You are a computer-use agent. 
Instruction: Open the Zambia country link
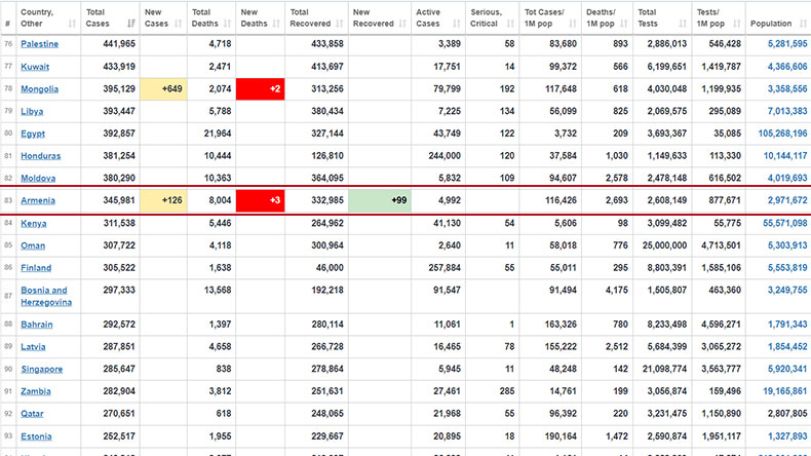tap(36, 391)
